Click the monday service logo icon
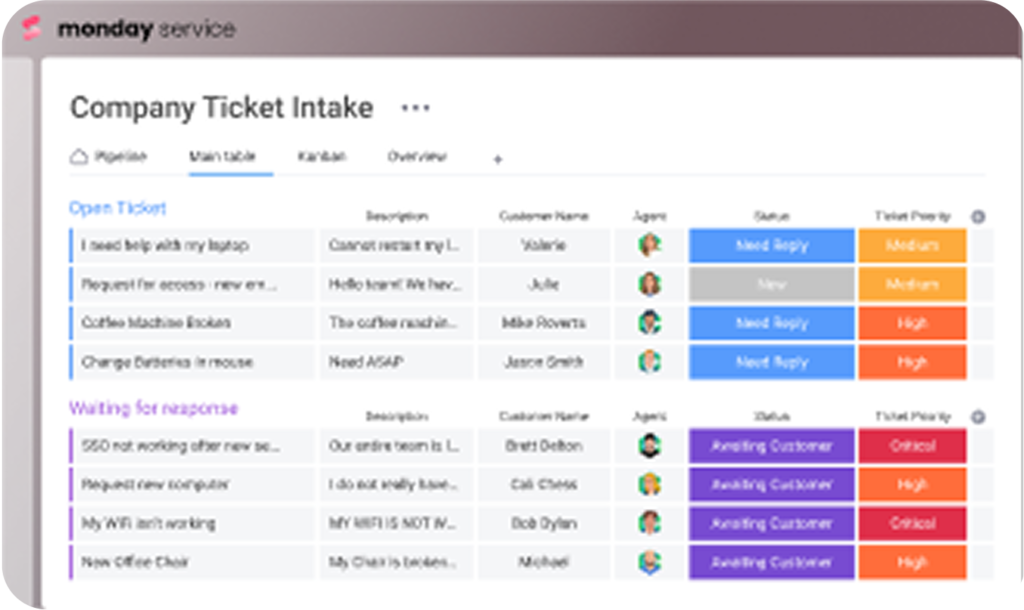 click(32, 29)
